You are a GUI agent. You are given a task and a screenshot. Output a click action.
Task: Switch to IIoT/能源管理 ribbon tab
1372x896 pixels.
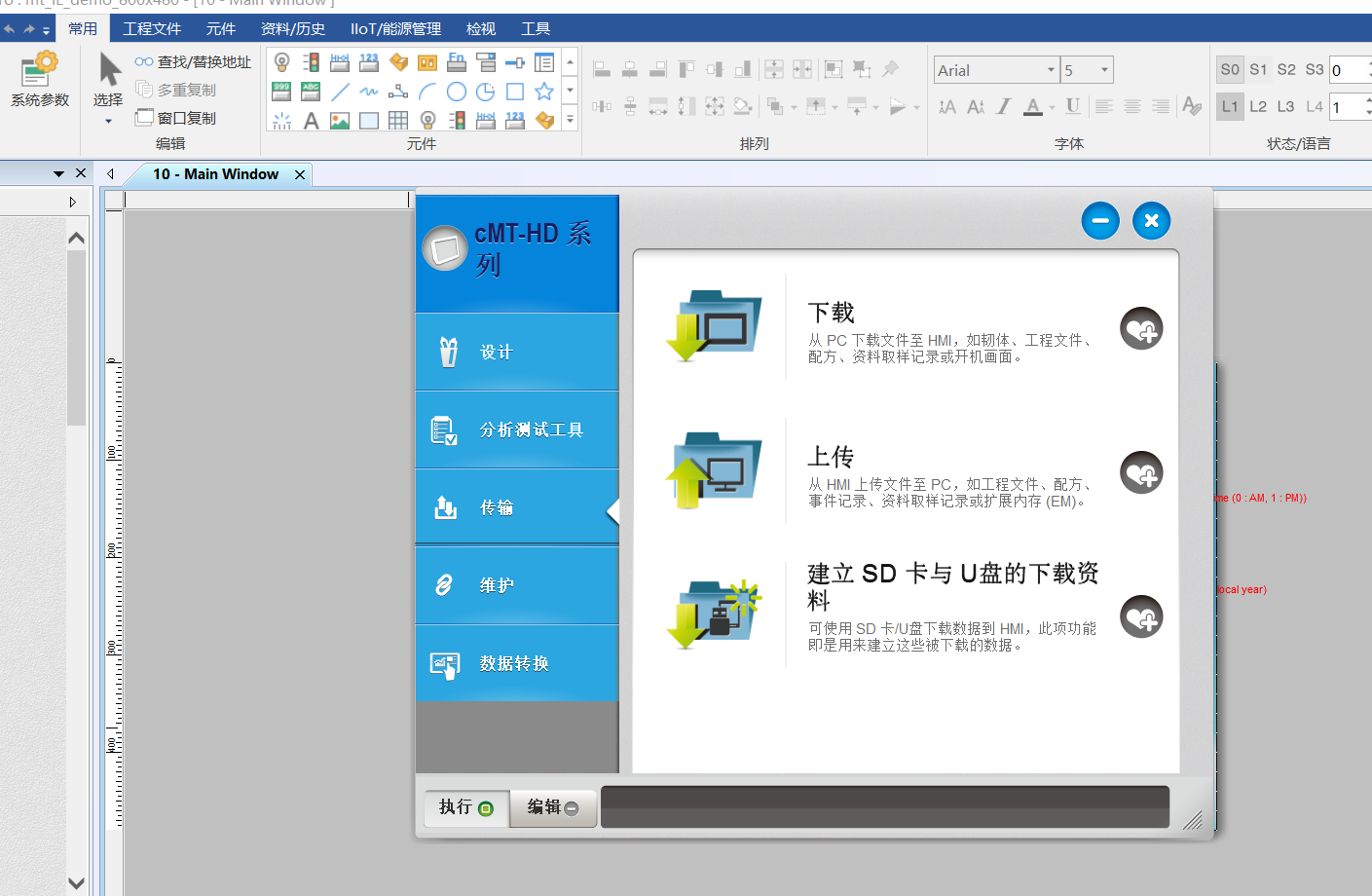[x=395, y=28]
